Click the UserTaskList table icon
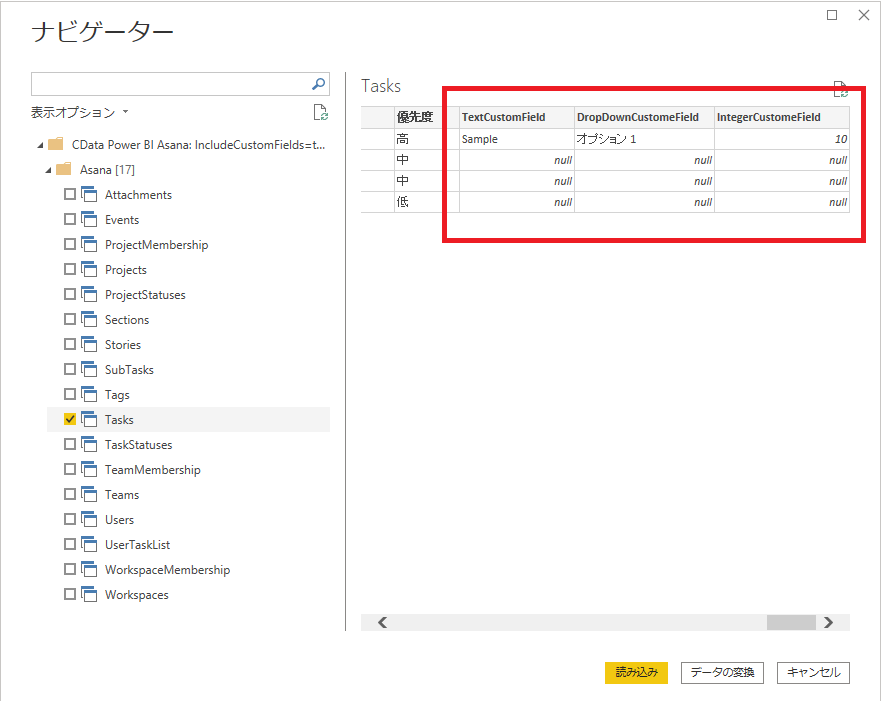The image size is (882, 702). 89,544
